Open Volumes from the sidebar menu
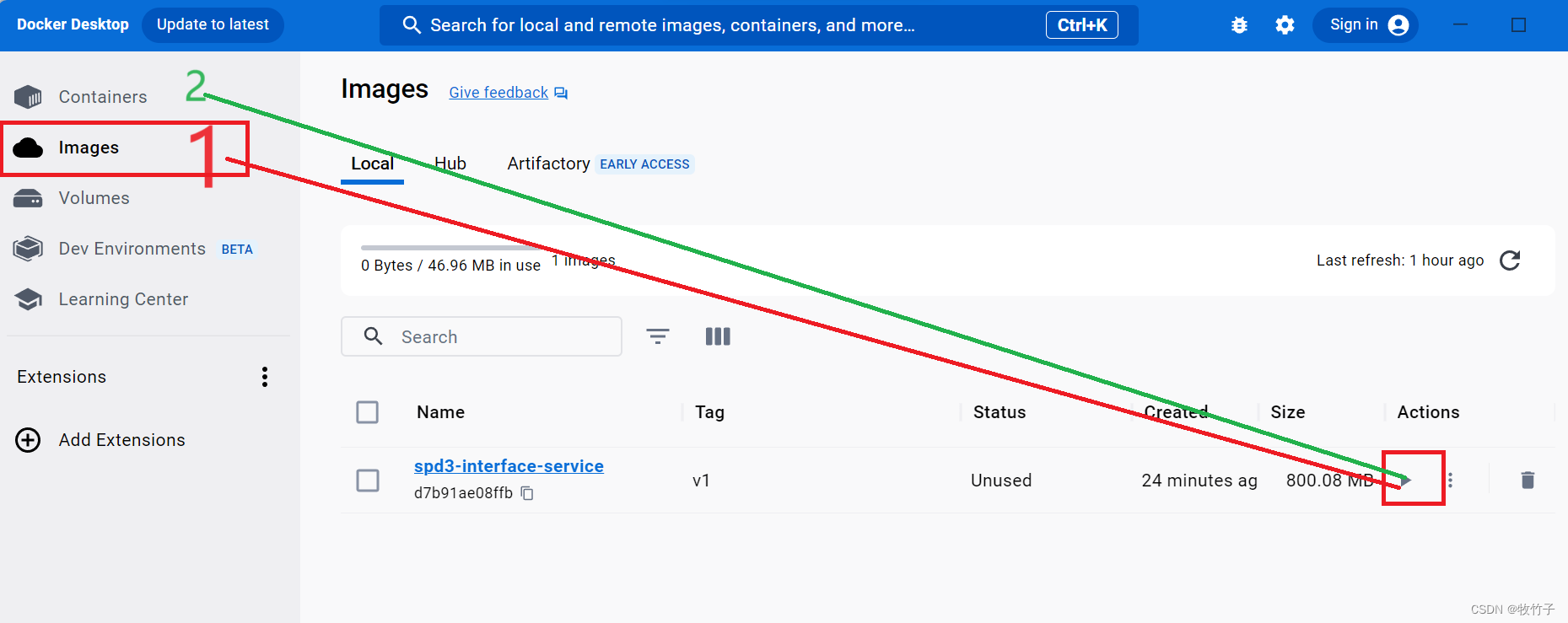Viewport: 1568px width, 623px height. click(94, 198)
